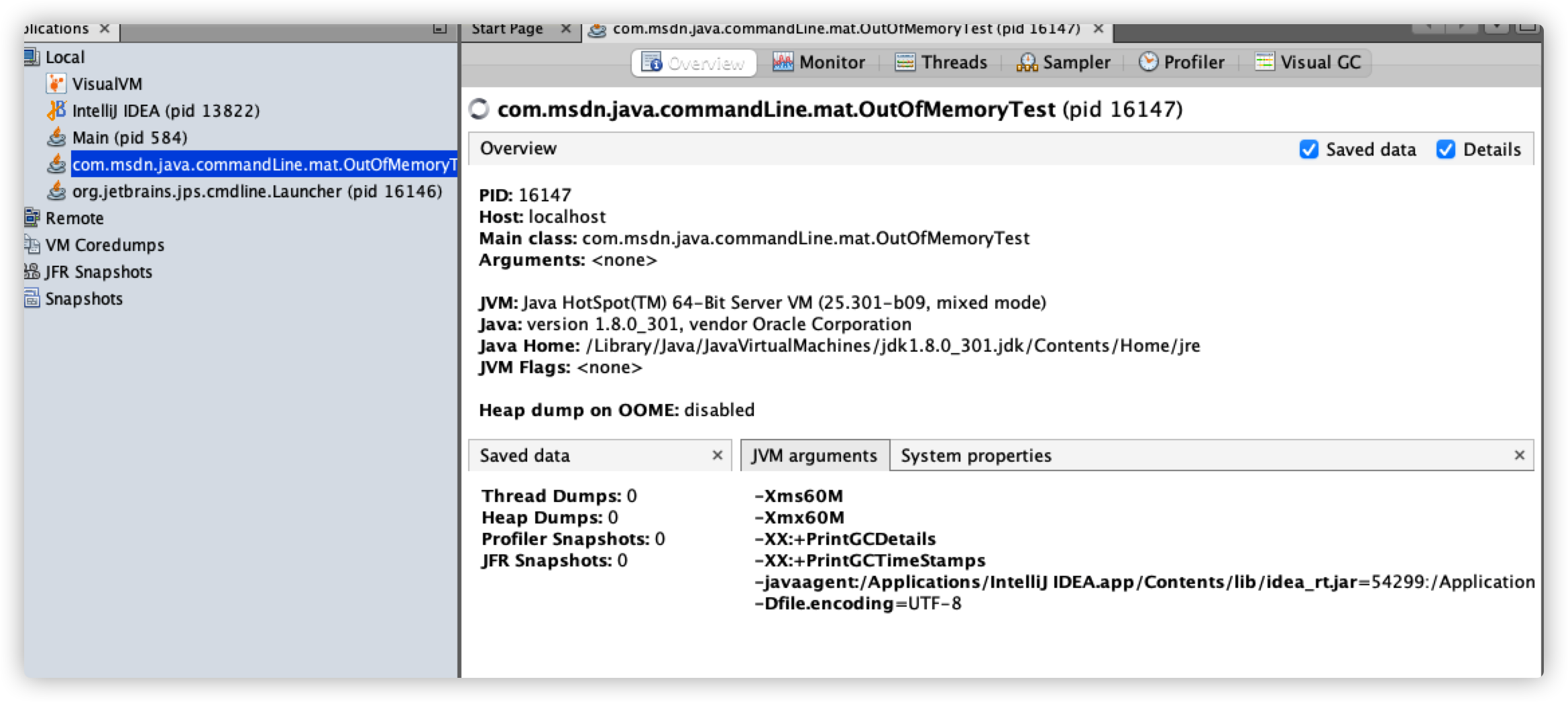Select the System properties tab

pyautogui.click(x=976, y=456)
